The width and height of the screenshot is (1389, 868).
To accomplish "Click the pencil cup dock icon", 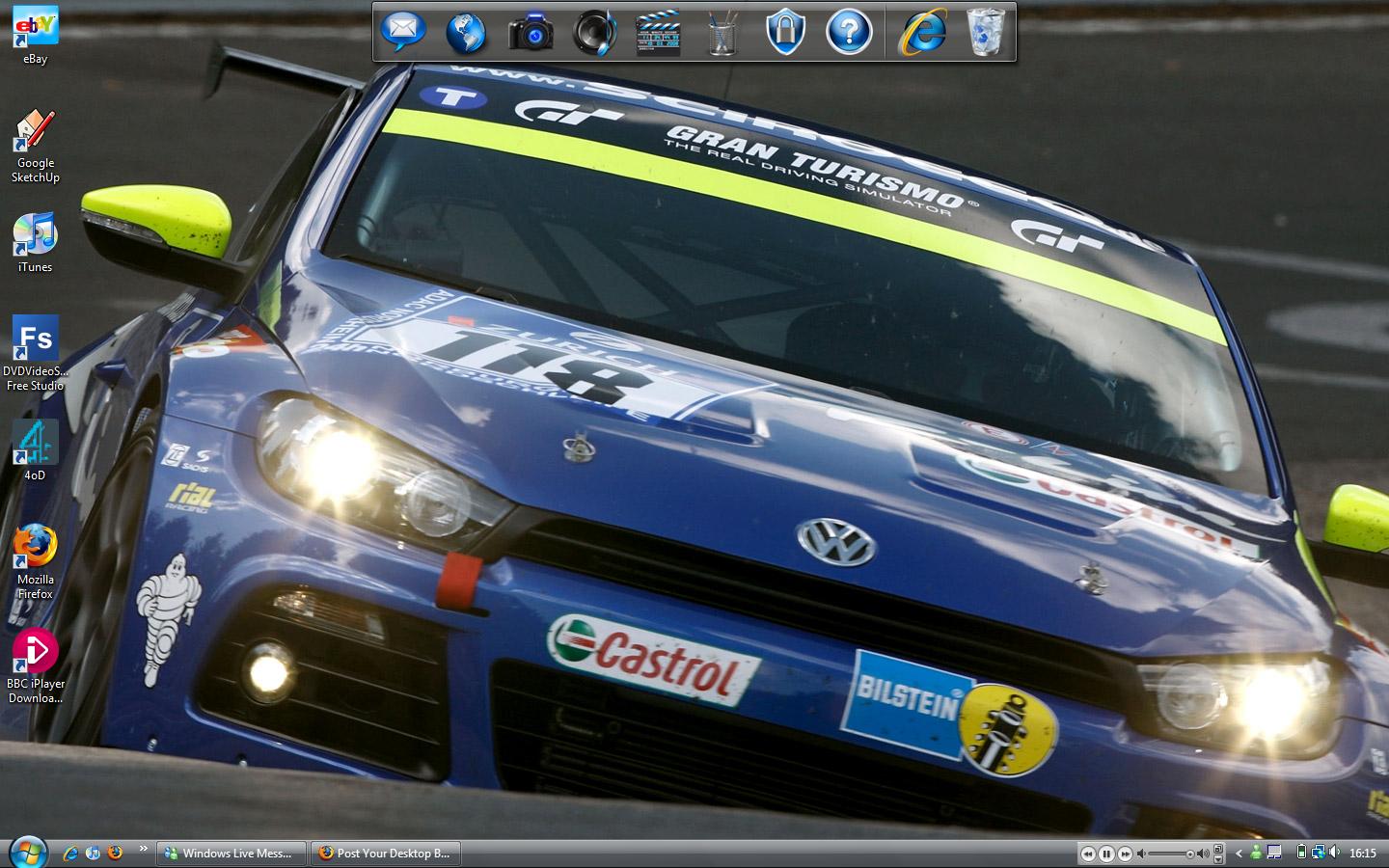I will pyautogui.click(x=722, y=32).
